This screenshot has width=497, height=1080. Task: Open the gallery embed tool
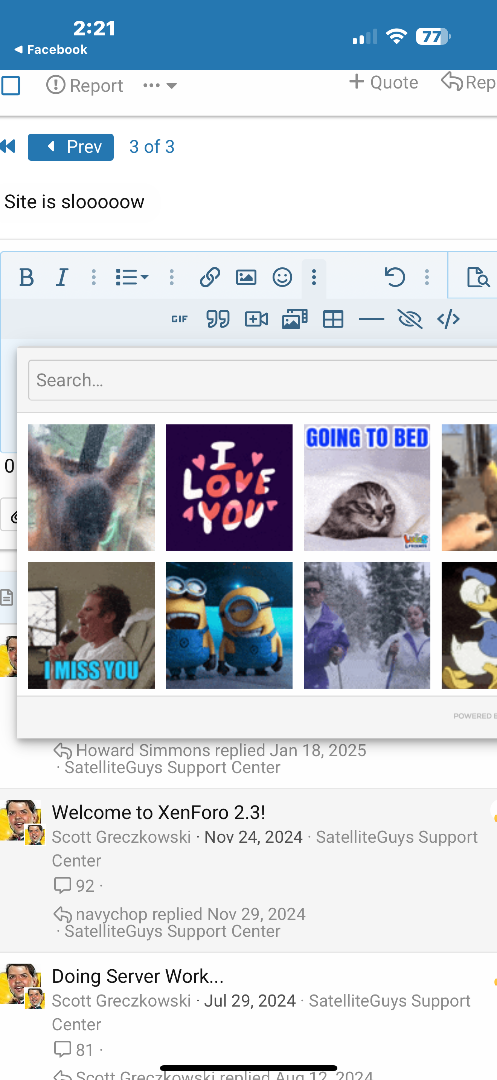(295, 319)
